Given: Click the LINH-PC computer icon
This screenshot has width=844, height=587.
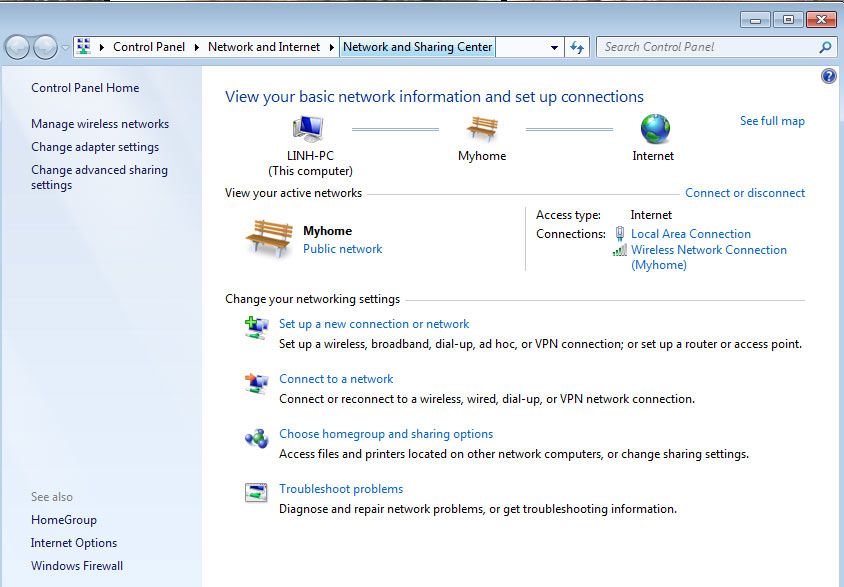Looking at the screenshot, I should click(309, 129).
